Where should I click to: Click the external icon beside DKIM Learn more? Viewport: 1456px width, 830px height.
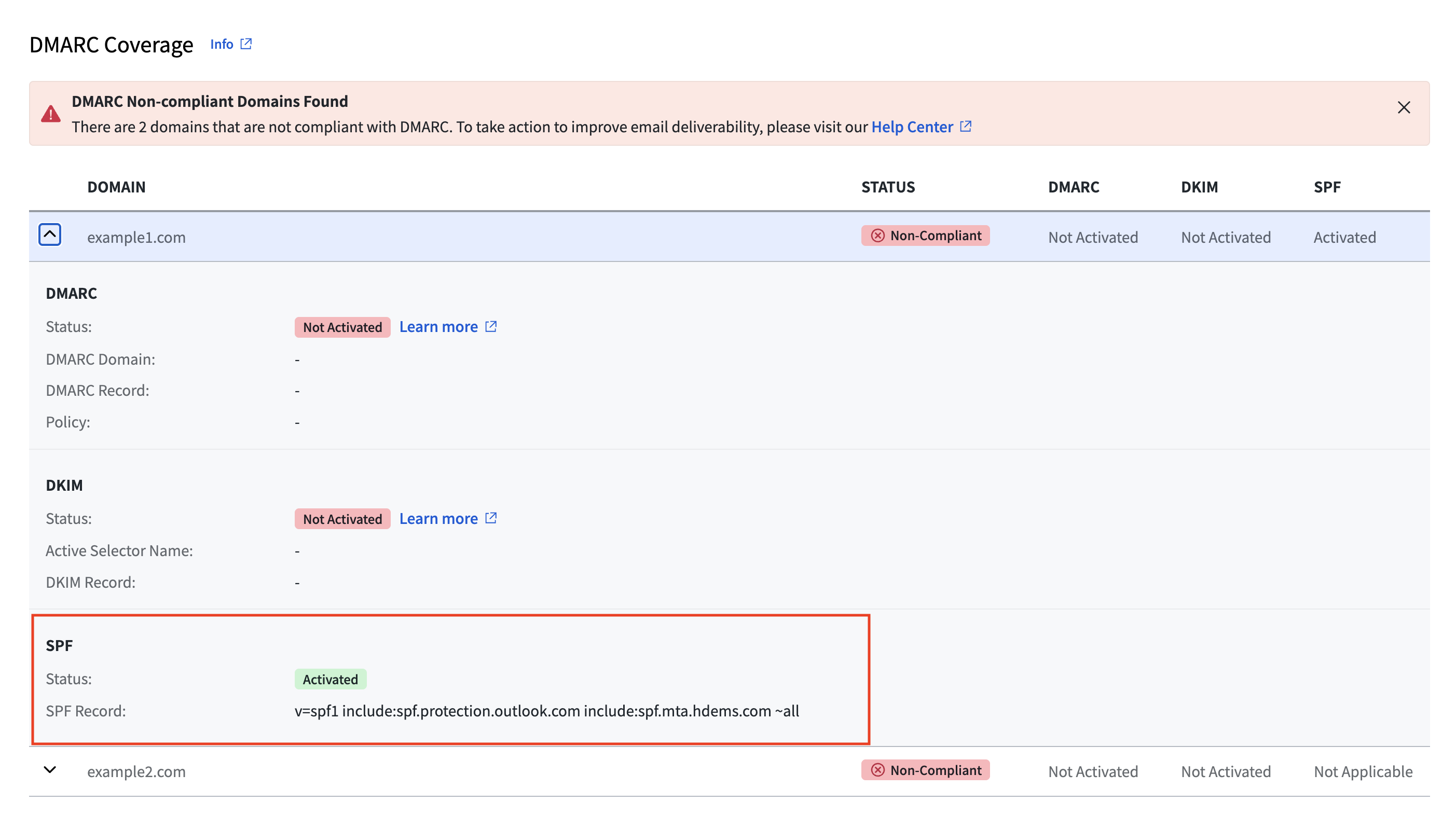(491, 518)
